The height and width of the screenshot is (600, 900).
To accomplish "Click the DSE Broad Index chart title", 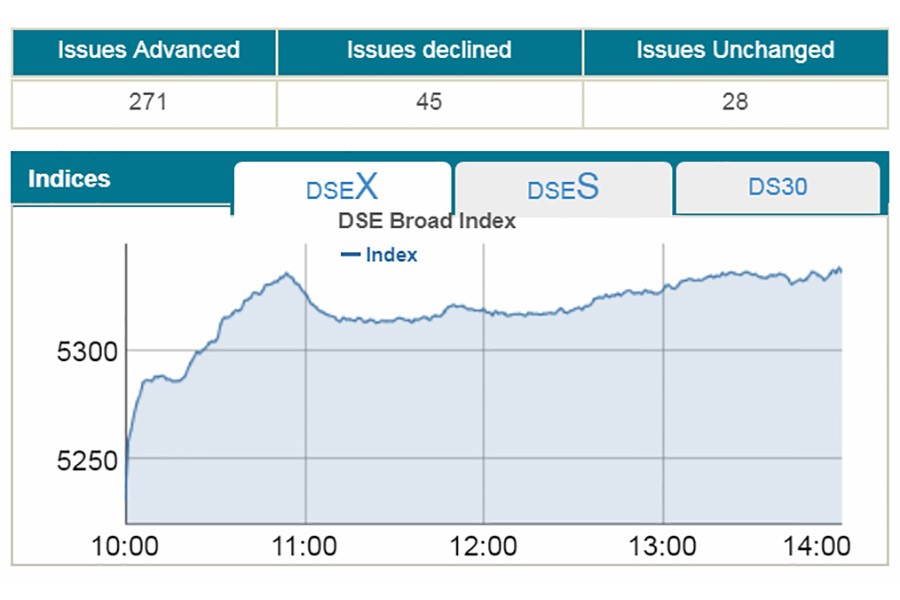I will pyautogui.click(x=427, y=221).
